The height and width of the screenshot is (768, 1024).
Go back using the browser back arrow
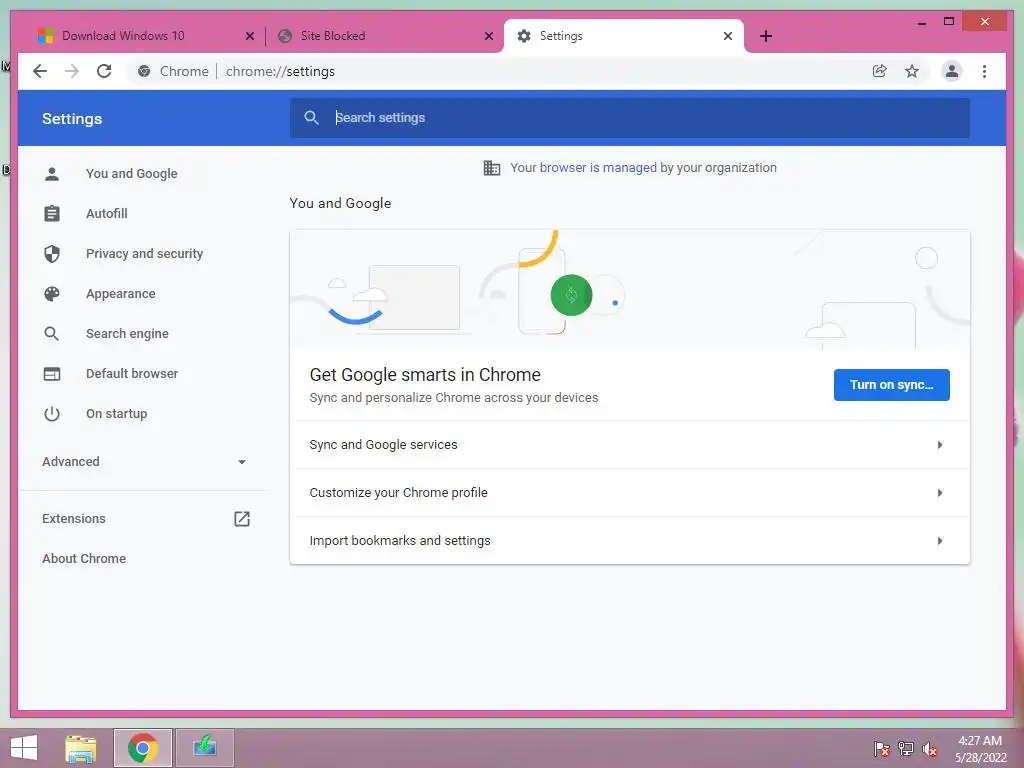tap(40, 71)
